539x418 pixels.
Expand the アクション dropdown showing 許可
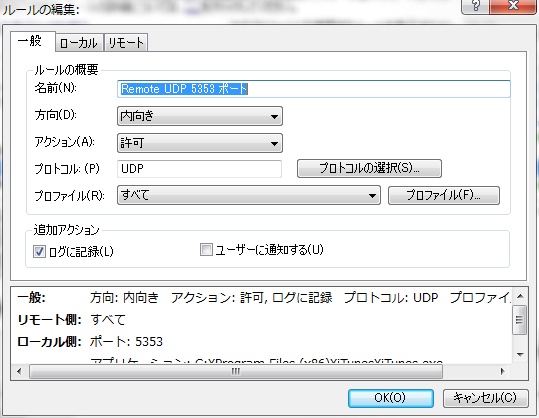pos(200,143)
